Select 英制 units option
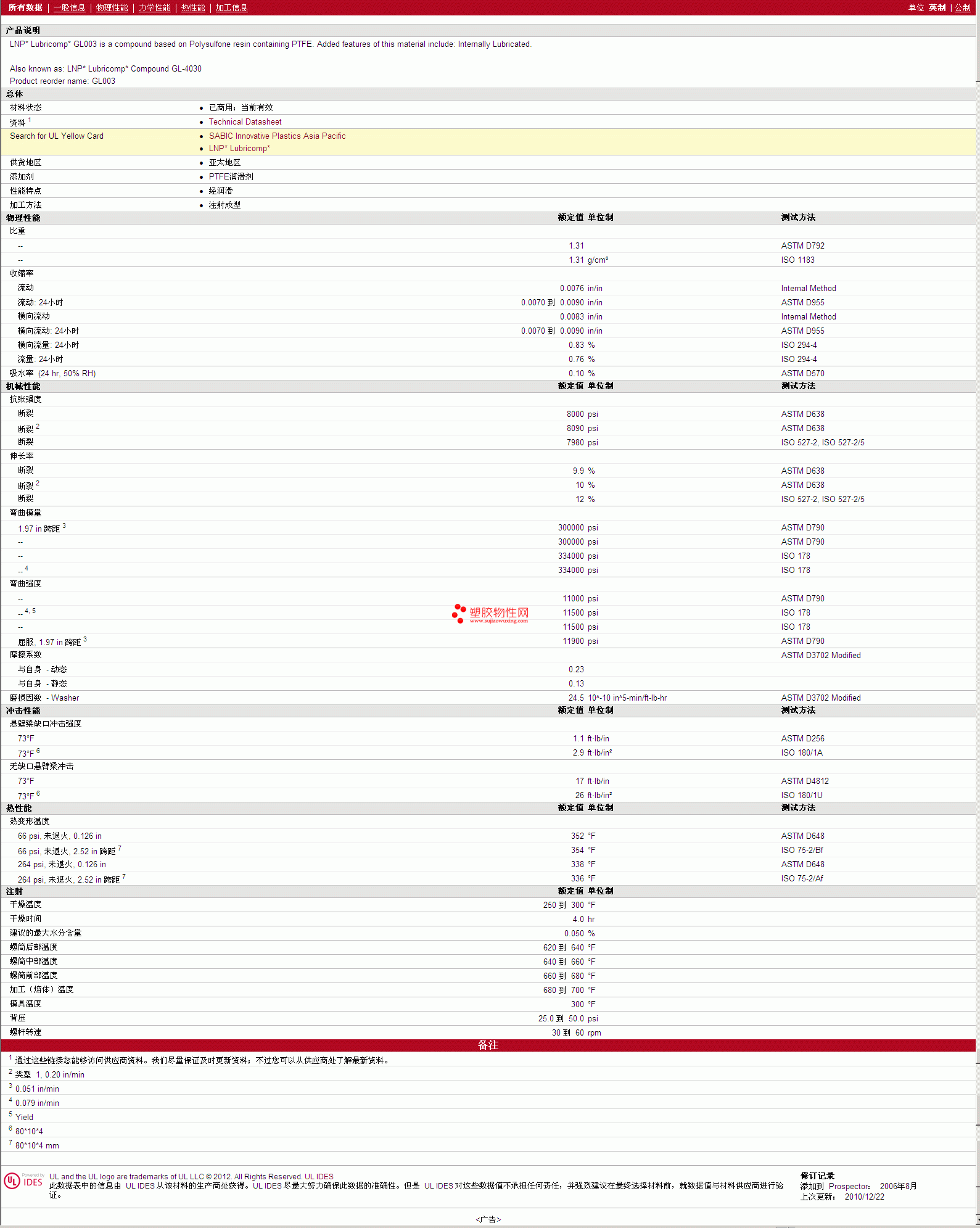Image resolution: width=980 pixels, height=1228 pixels. 937,7
